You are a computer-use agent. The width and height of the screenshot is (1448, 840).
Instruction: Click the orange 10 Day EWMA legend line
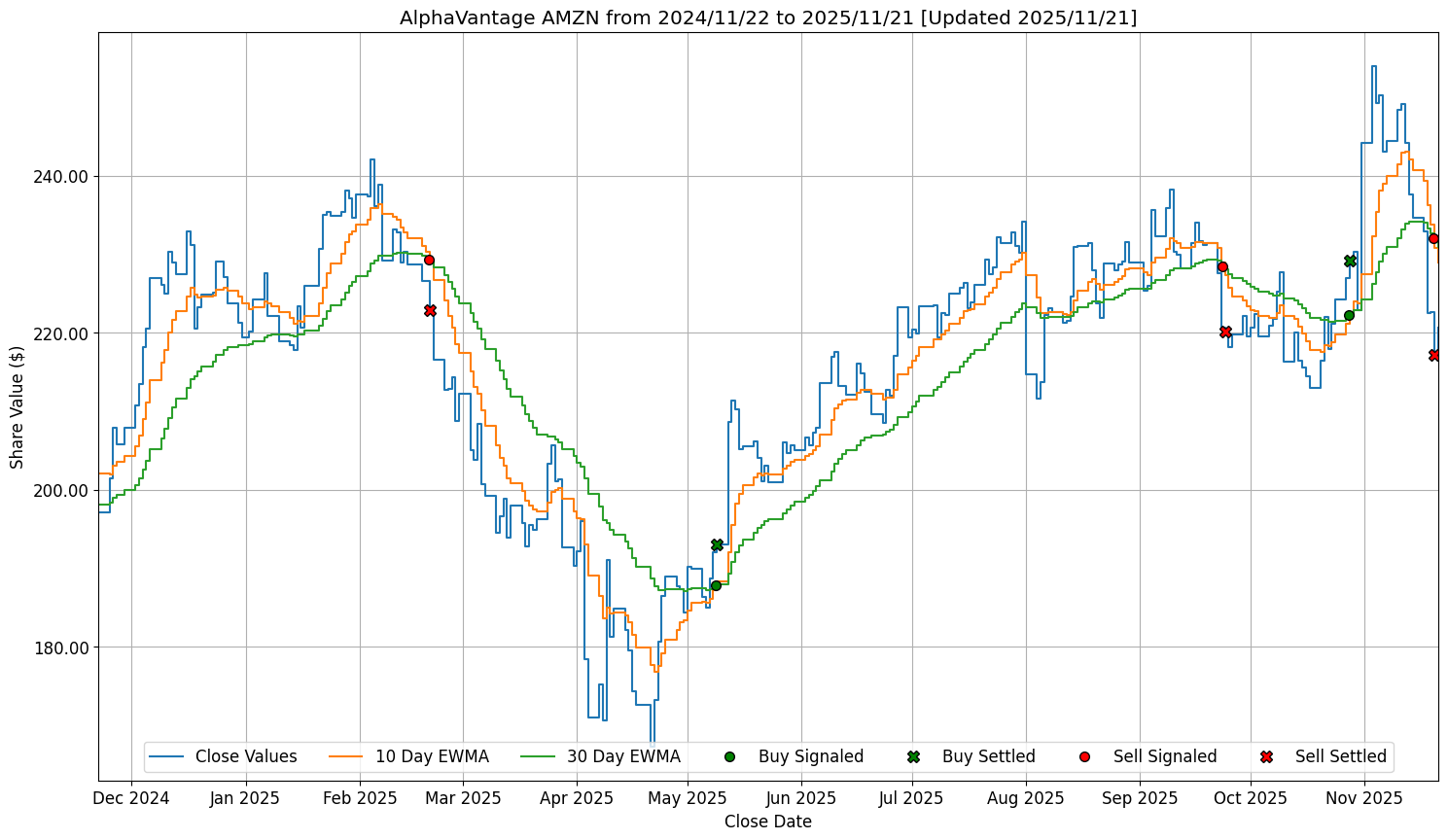coord(347,756)
